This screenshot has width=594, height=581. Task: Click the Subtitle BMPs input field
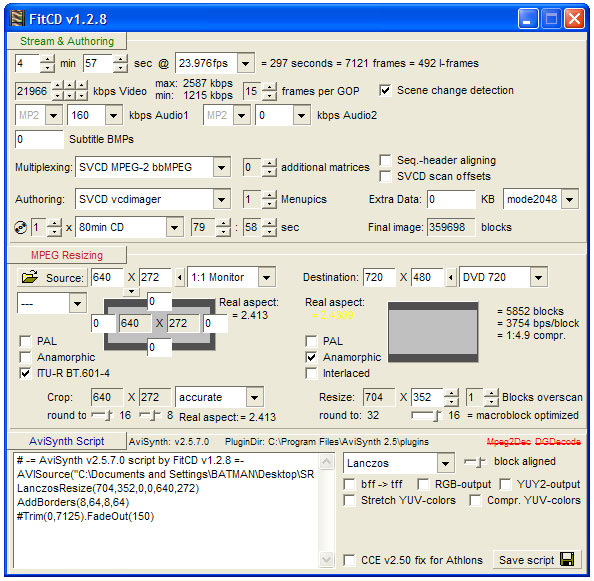tap(39, 139)
